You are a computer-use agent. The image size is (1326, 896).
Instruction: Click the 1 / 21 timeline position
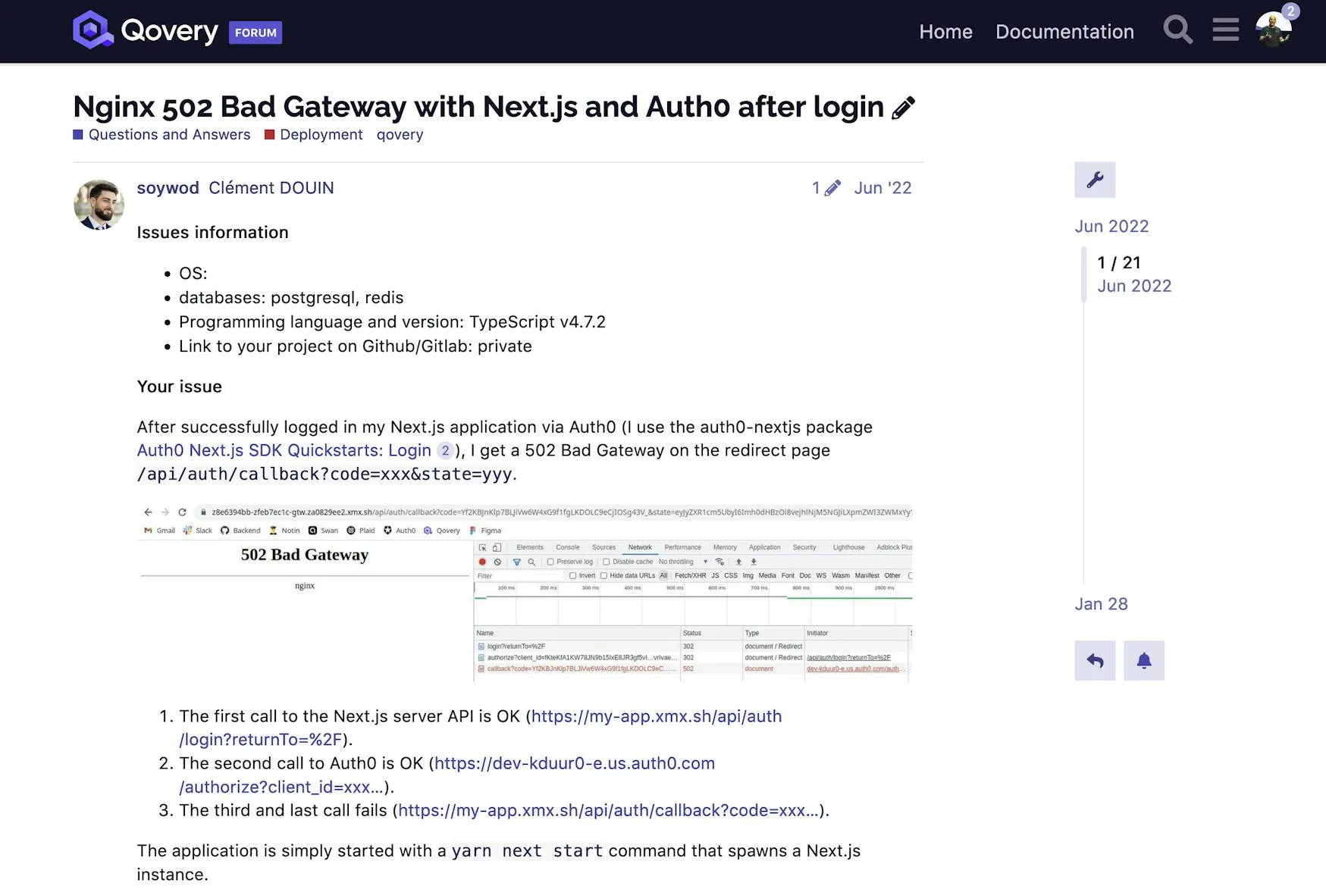(x=1119, y=262)
